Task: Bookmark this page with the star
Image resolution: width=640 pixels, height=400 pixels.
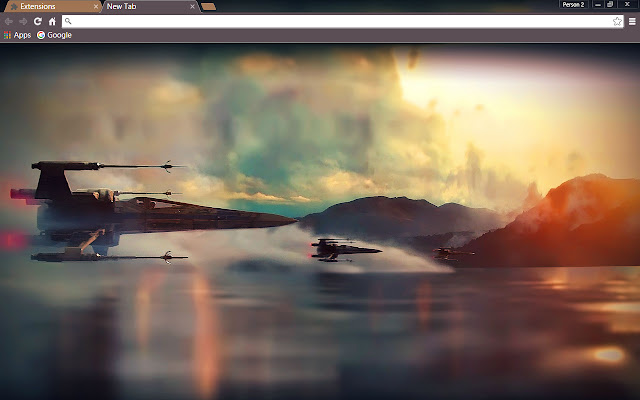Action: (617, 21)
